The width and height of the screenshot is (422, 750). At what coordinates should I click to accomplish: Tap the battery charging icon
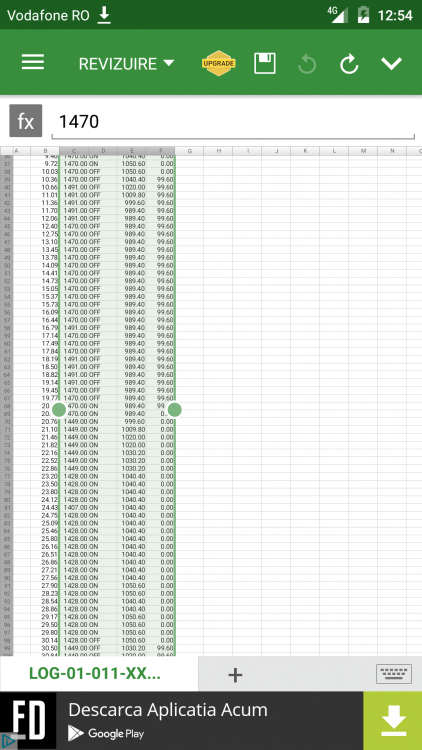tap(363, 15)
